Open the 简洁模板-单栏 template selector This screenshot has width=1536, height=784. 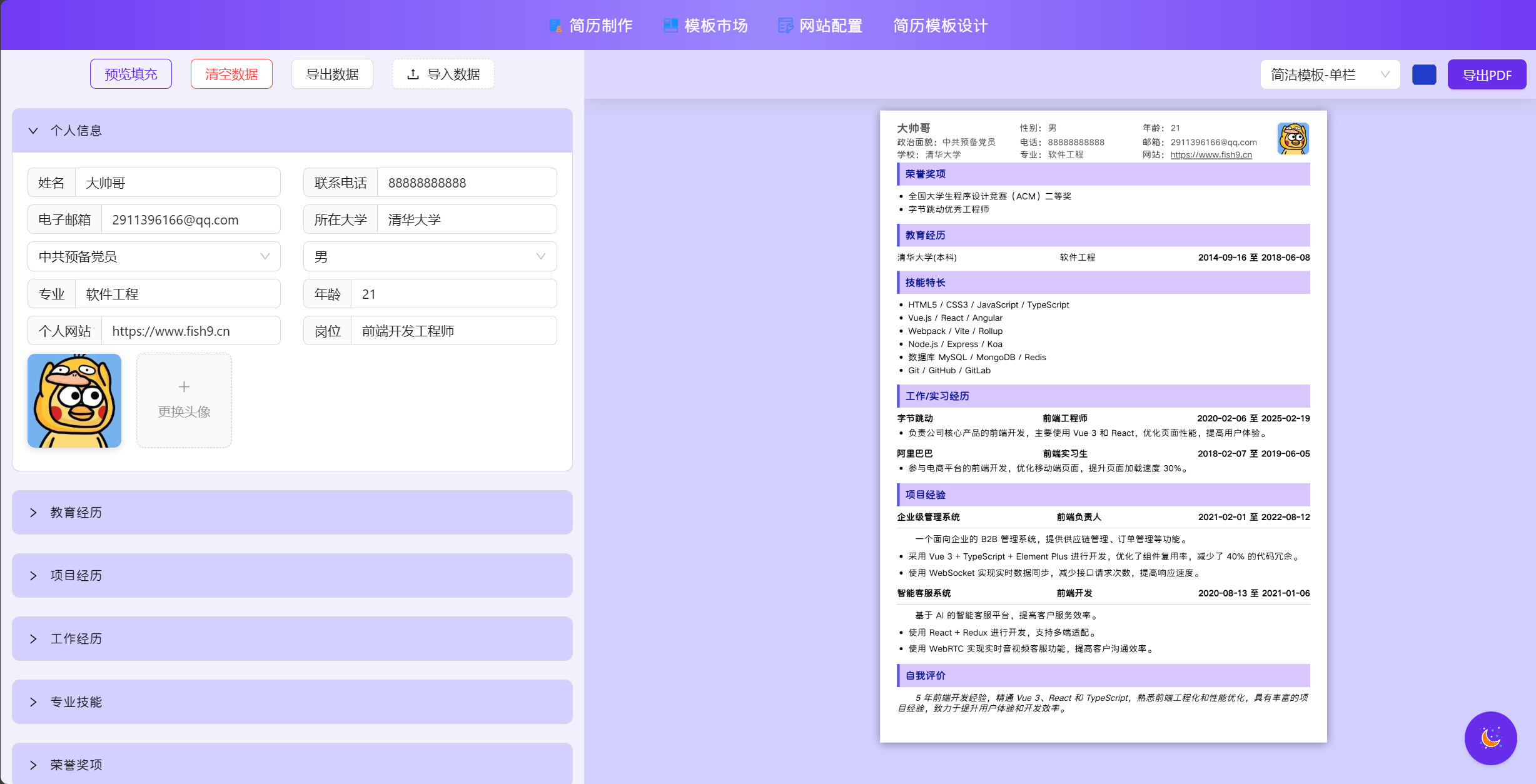click(x=1330, y=75)
